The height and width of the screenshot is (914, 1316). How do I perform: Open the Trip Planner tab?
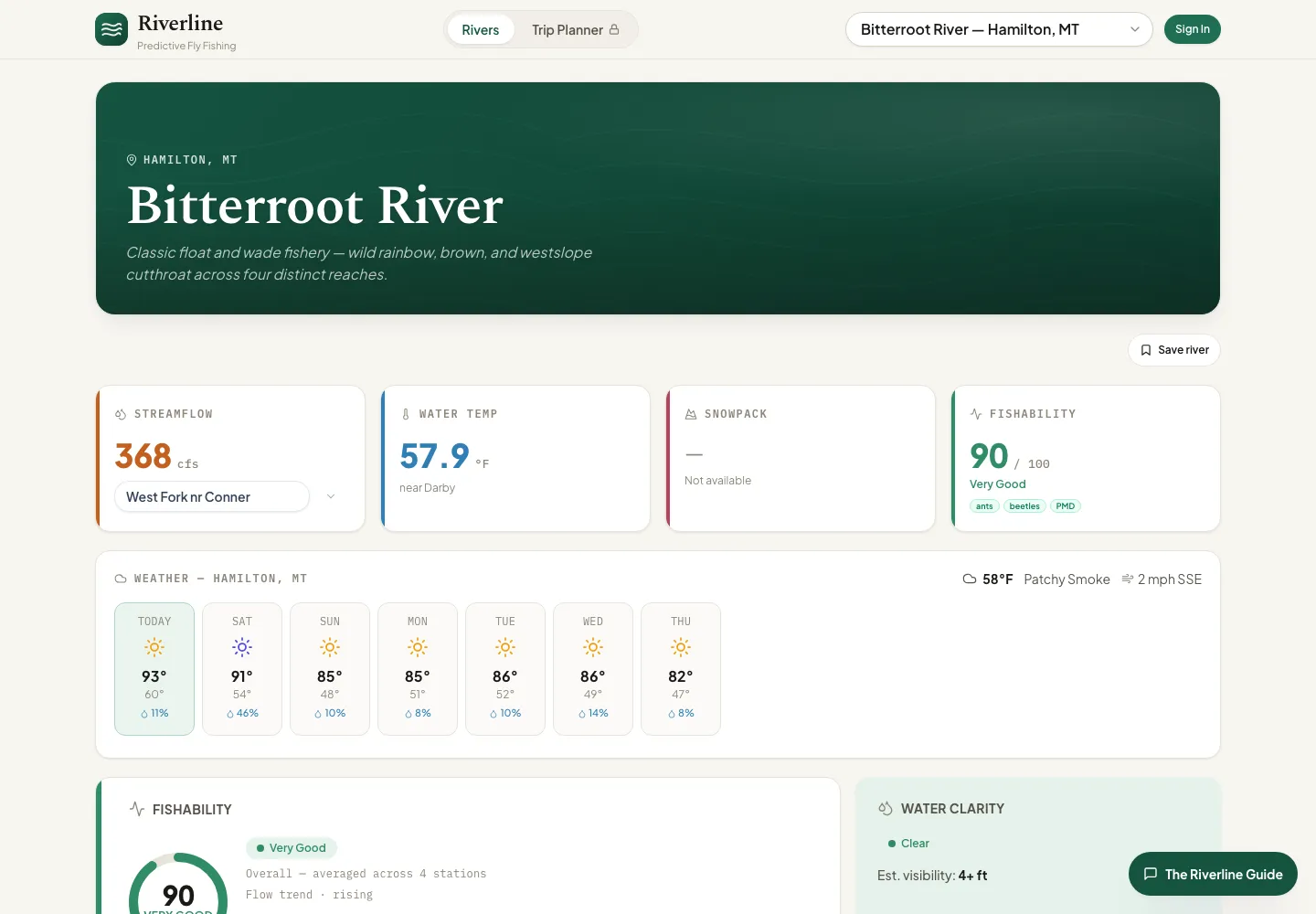pyautogui.click(x=576, y=29)
